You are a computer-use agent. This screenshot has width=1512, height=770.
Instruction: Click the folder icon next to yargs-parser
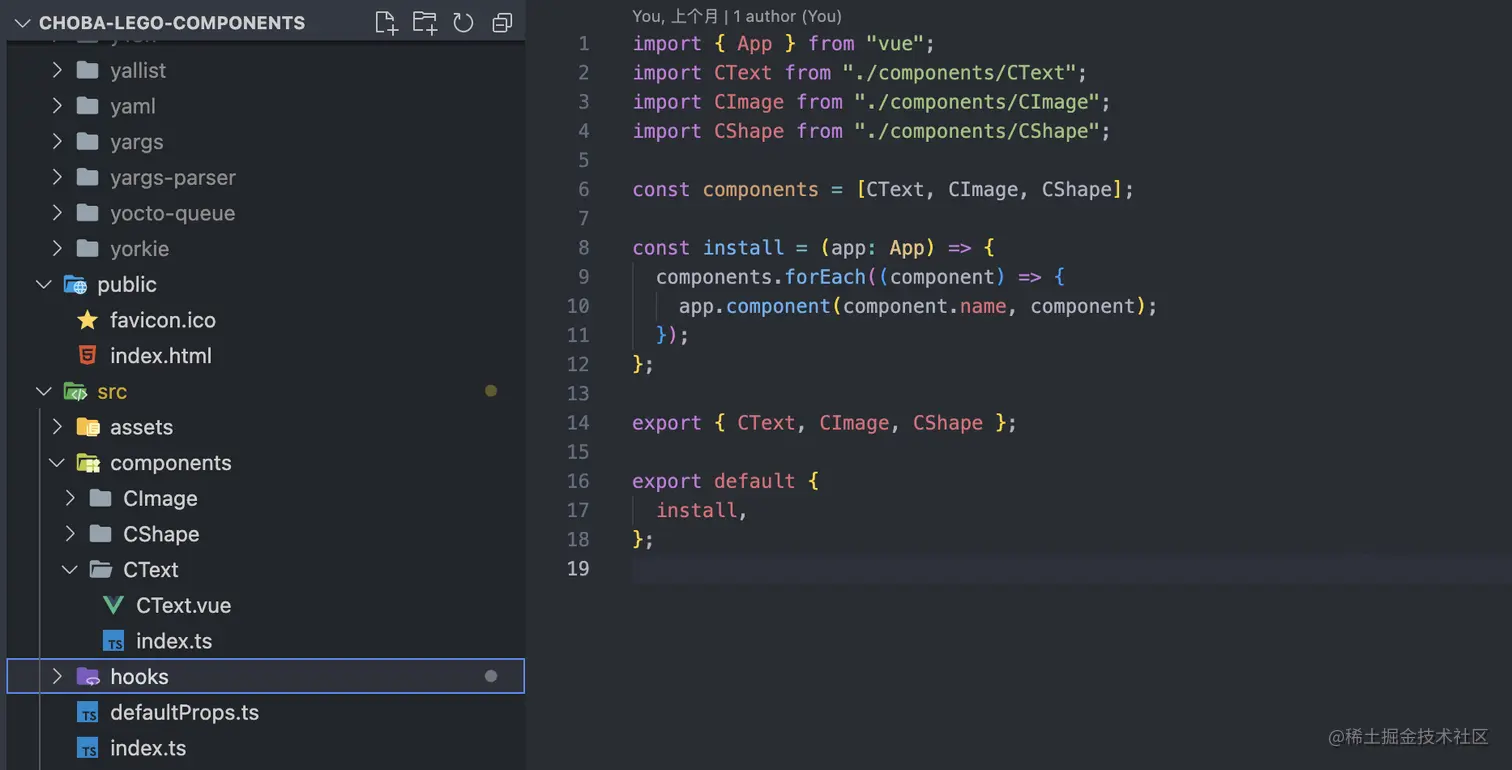pos(88,177)
